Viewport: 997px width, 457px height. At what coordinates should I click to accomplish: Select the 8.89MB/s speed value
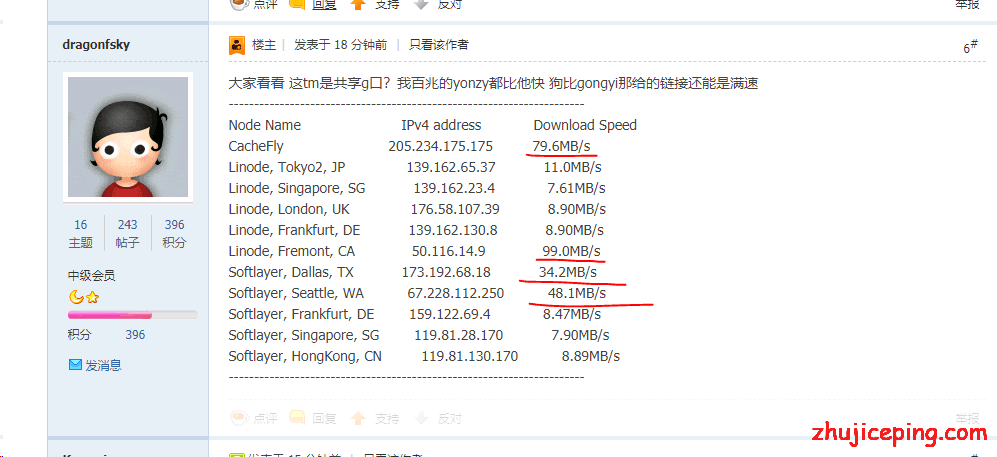pyautogui.click(x=591, y=356)
